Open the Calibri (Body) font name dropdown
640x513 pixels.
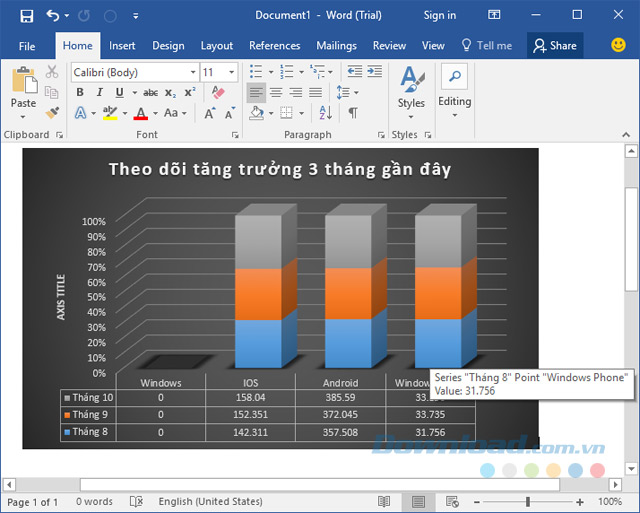point(190,72)
